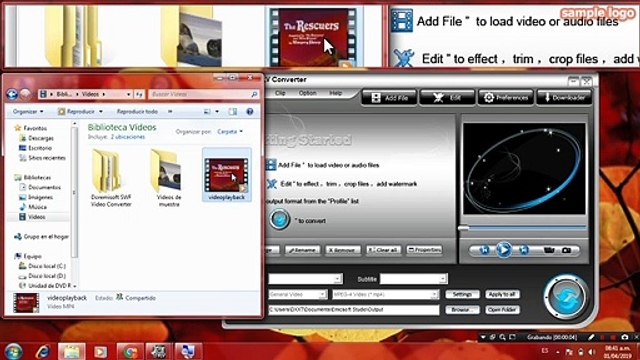
Task: Open the Downloader tool
Action: [x=564, y=98]
